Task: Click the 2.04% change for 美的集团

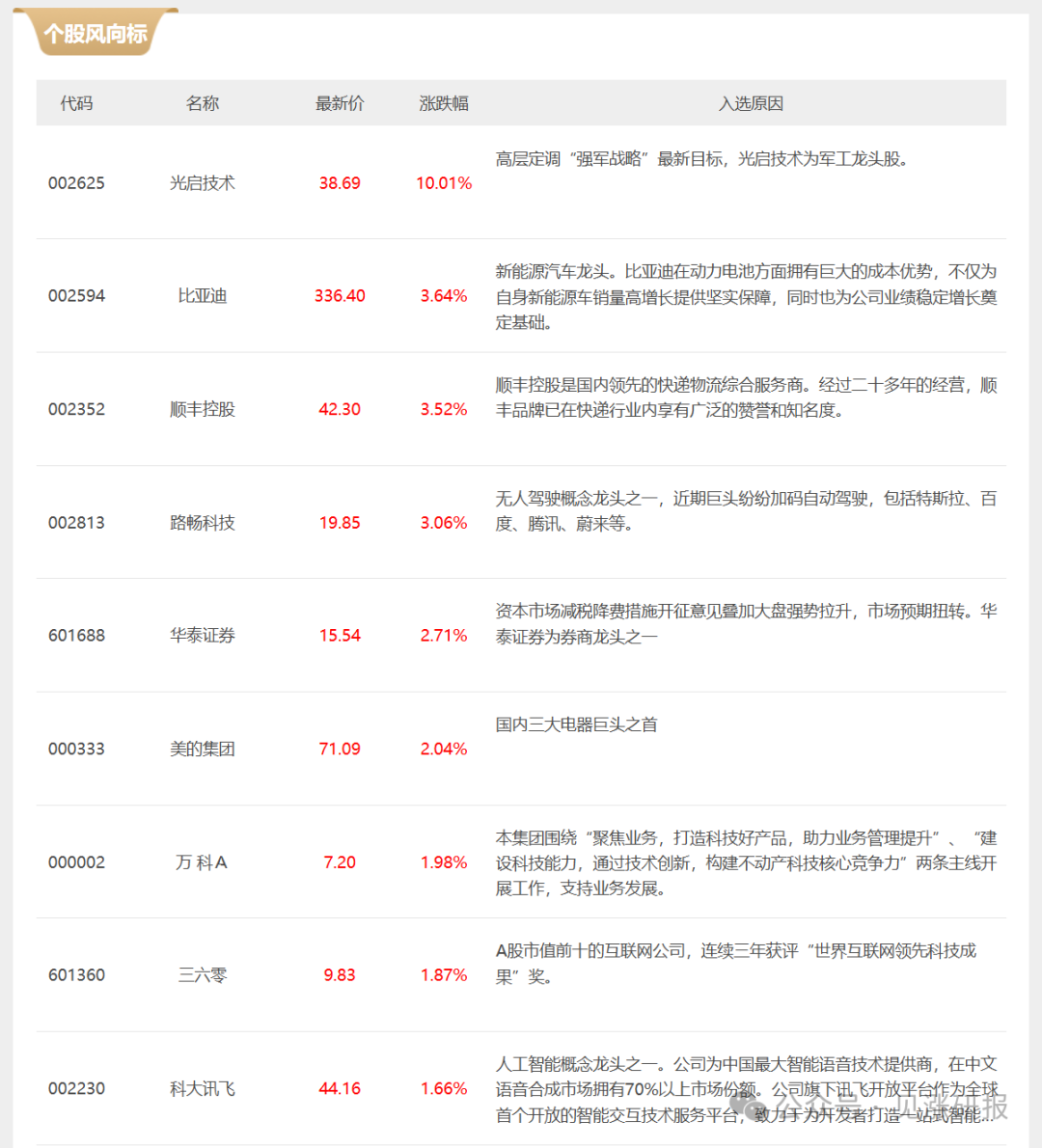Action: coord(443,749)
